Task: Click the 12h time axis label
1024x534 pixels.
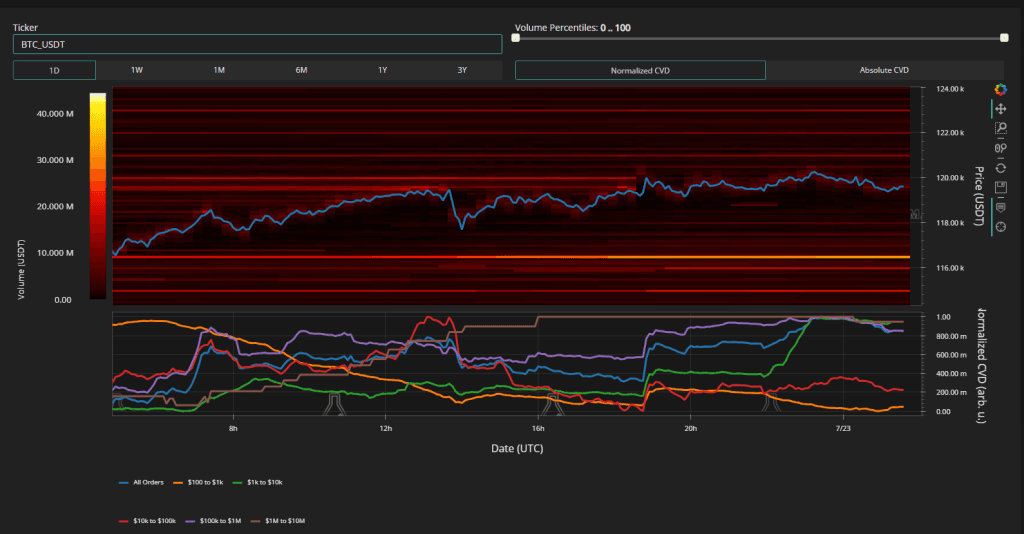Action: [x=385, y=428]
